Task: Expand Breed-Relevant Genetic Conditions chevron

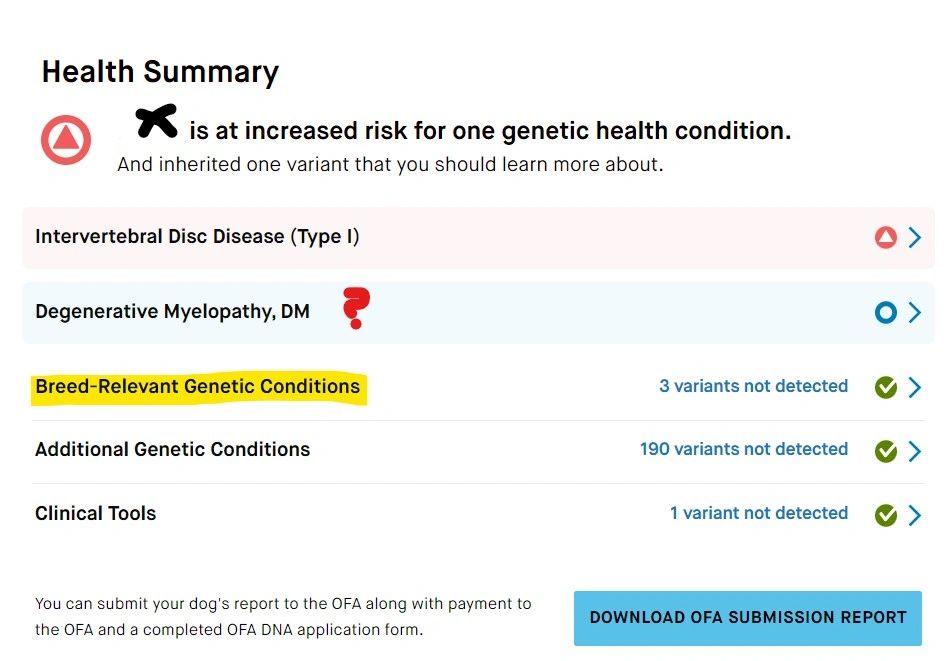Action: [914, 387]
